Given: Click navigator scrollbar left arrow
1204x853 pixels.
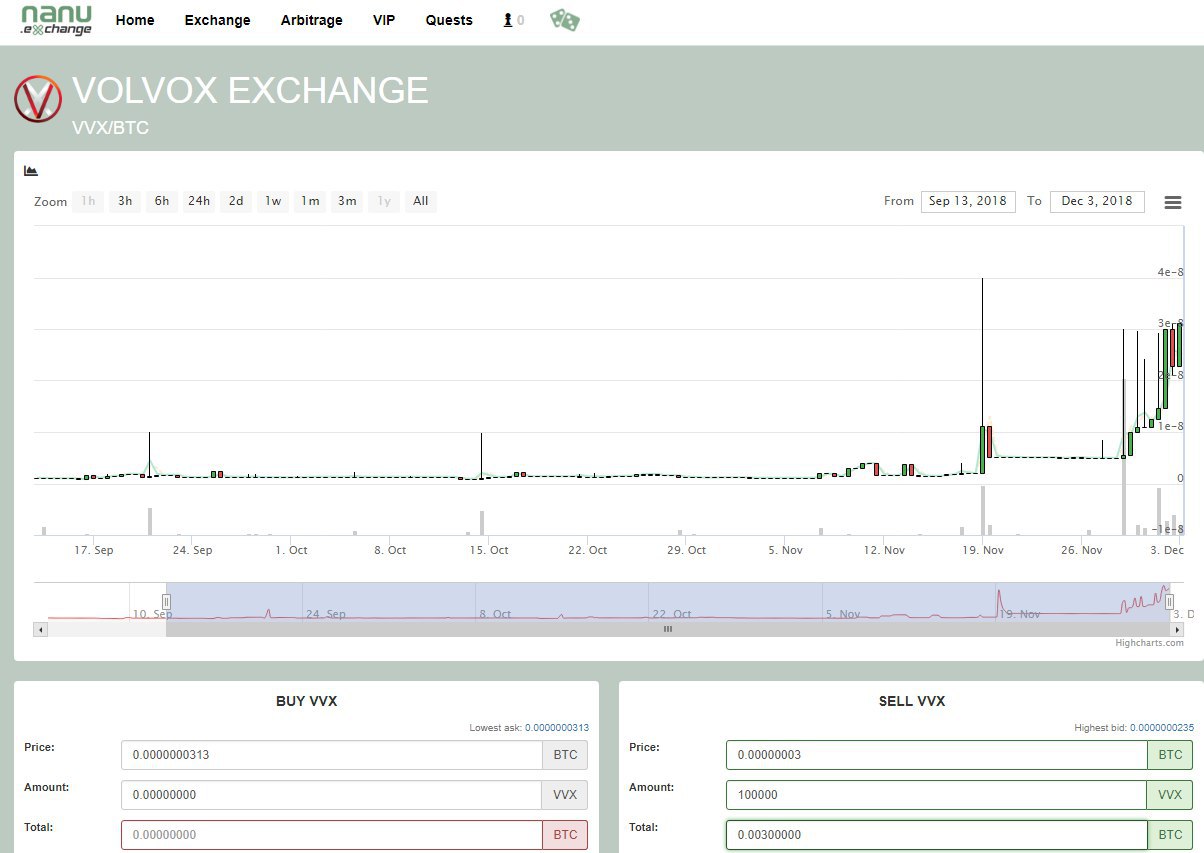Looking at the screenshot, I should coord(40,629).
